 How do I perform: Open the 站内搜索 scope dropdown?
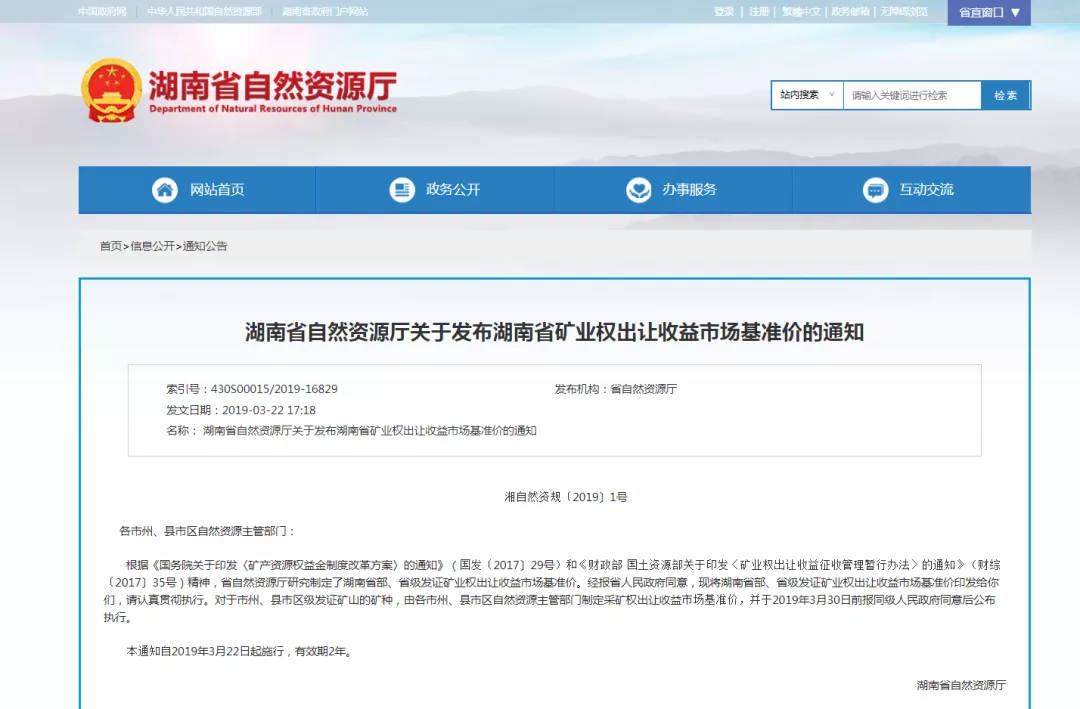click(x=807, y=95)
